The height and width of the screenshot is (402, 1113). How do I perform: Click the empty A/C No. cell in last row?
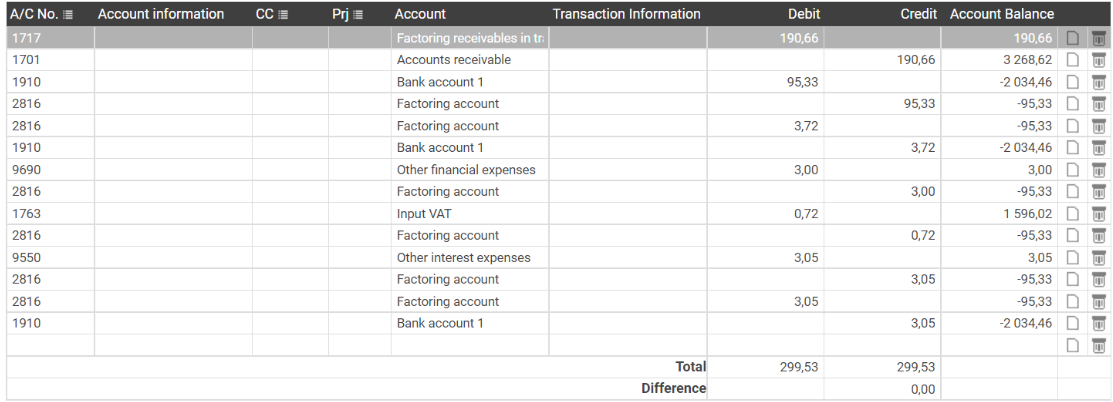point(50,346)
